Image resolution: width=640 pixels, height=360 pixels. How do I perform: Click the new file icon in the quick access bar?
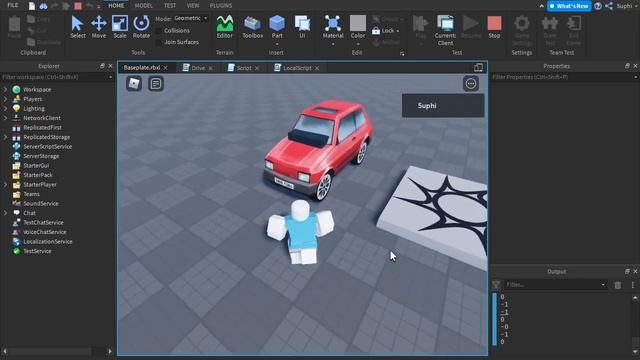click(x=32, y=6)
